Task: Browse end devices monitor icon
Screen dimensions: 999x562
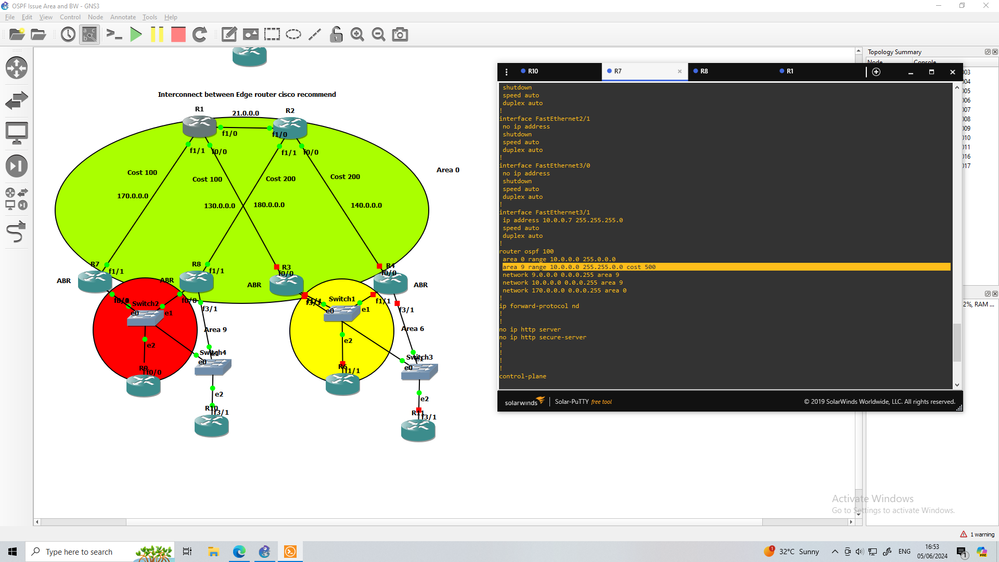Action: point(17,133)
